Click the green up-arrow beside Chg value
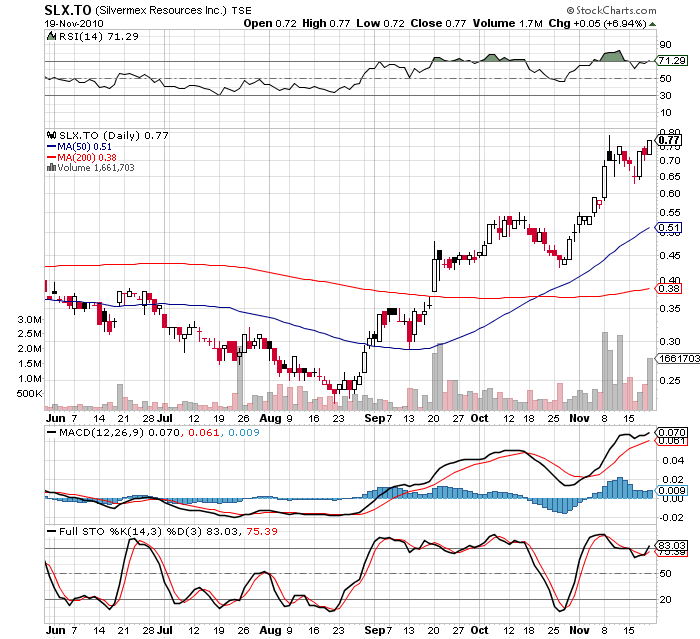This screenshot has width=700, height=639. tap(653, 21)
